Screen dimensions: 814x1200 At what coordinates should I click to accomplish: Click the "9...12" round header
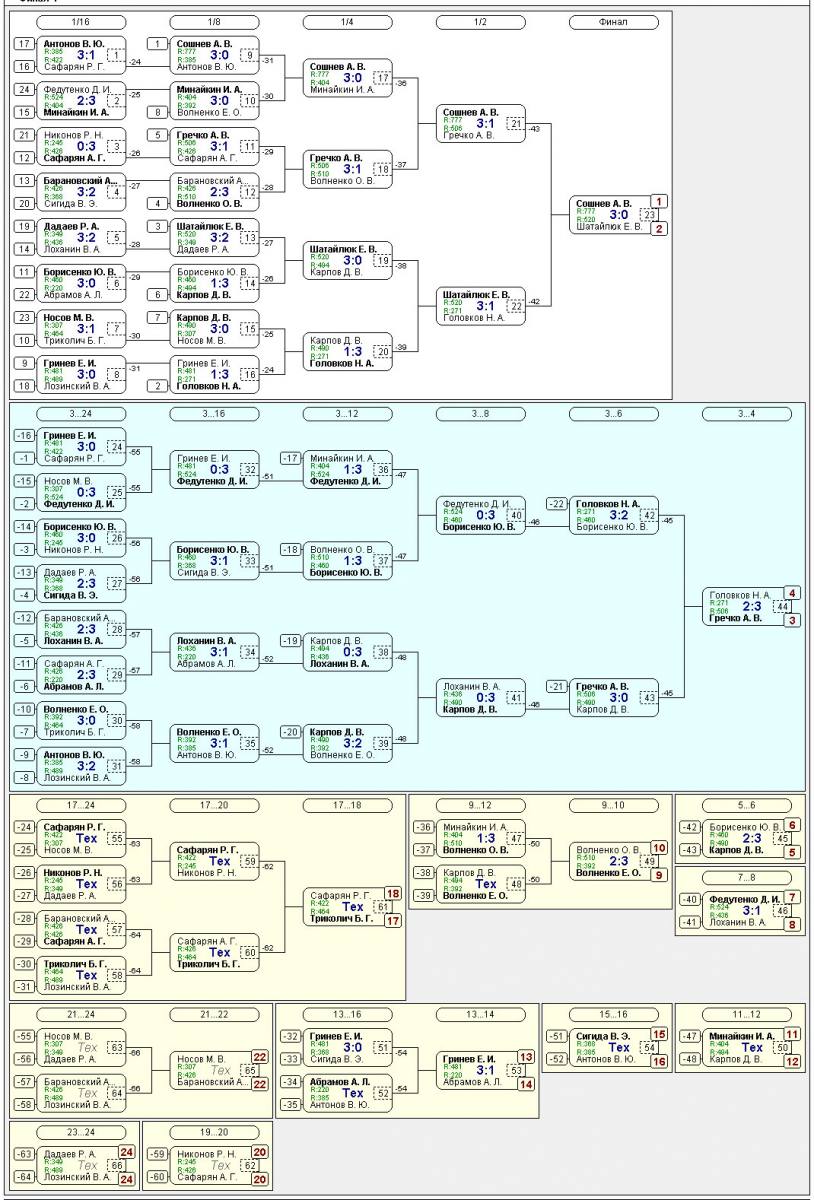[x=481, y=804]
